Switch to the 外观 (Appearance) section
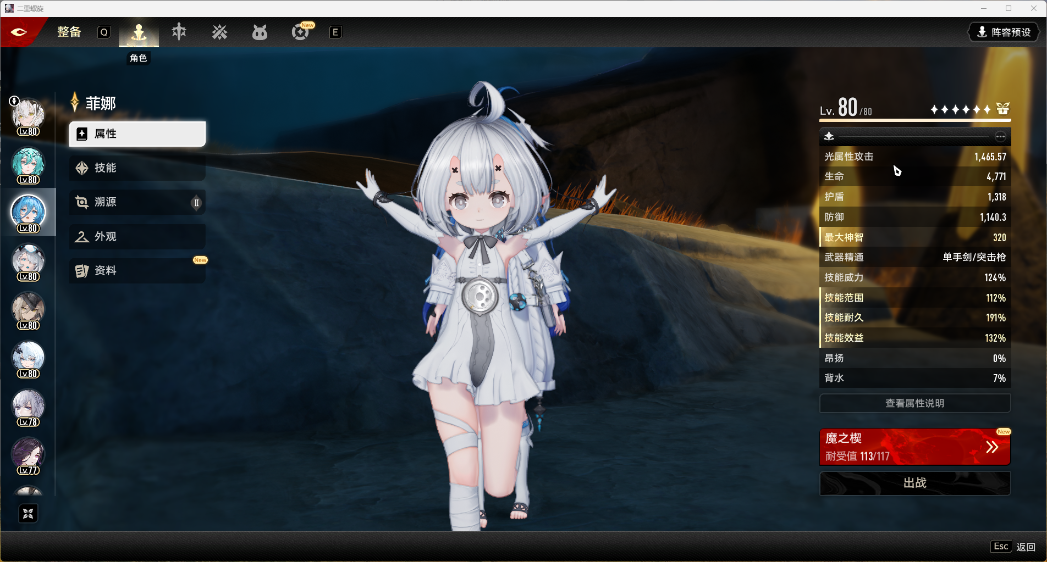Screen dimensions: 1047x562 pyautogui.click(x=137, y=237)
